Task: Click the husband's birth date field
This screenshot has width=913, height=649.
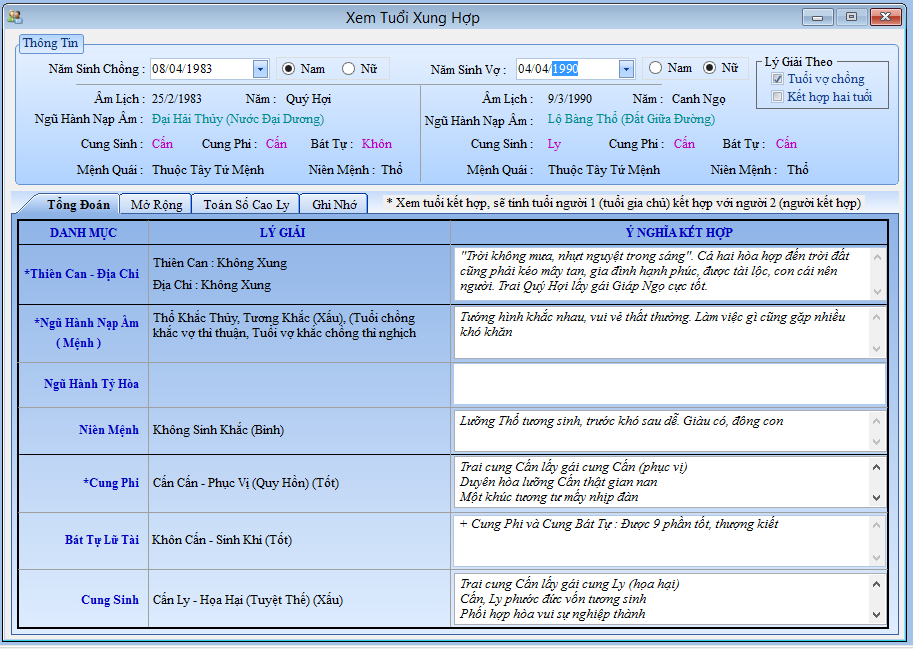Action: pyautogui.click(x=200, y=69)
